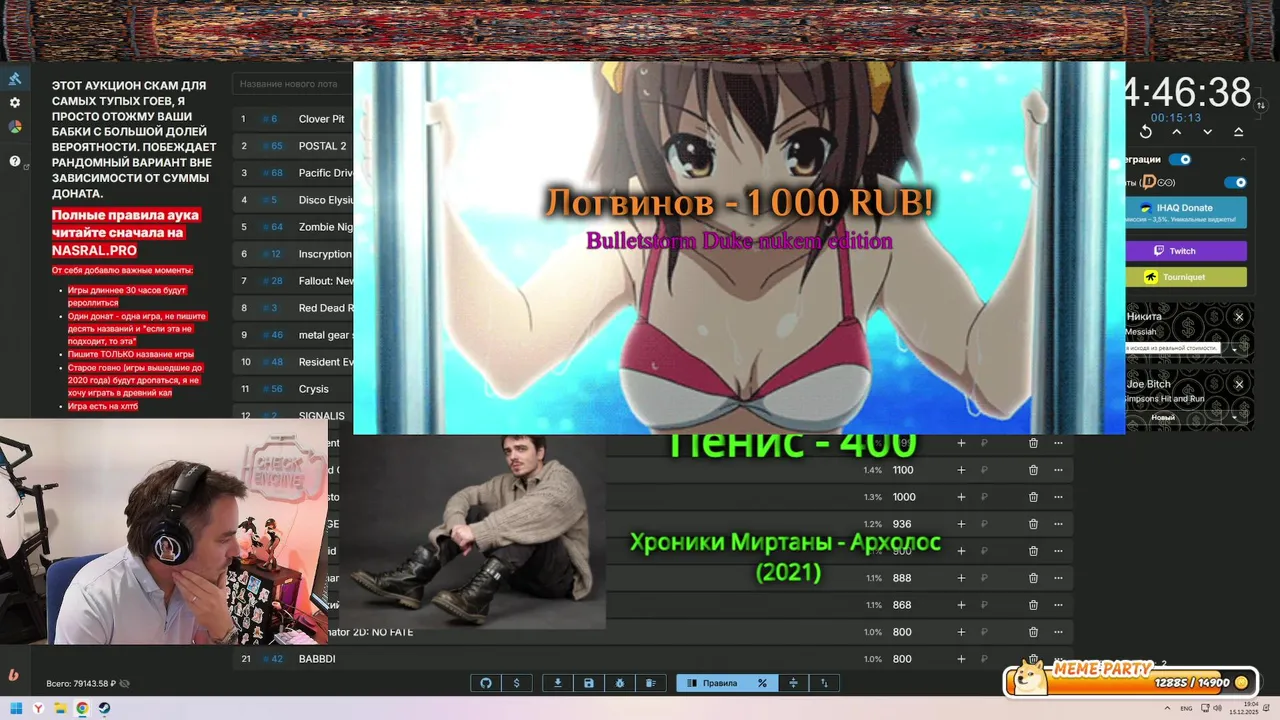Toggle the Интеграции switch

[1180, 159]
